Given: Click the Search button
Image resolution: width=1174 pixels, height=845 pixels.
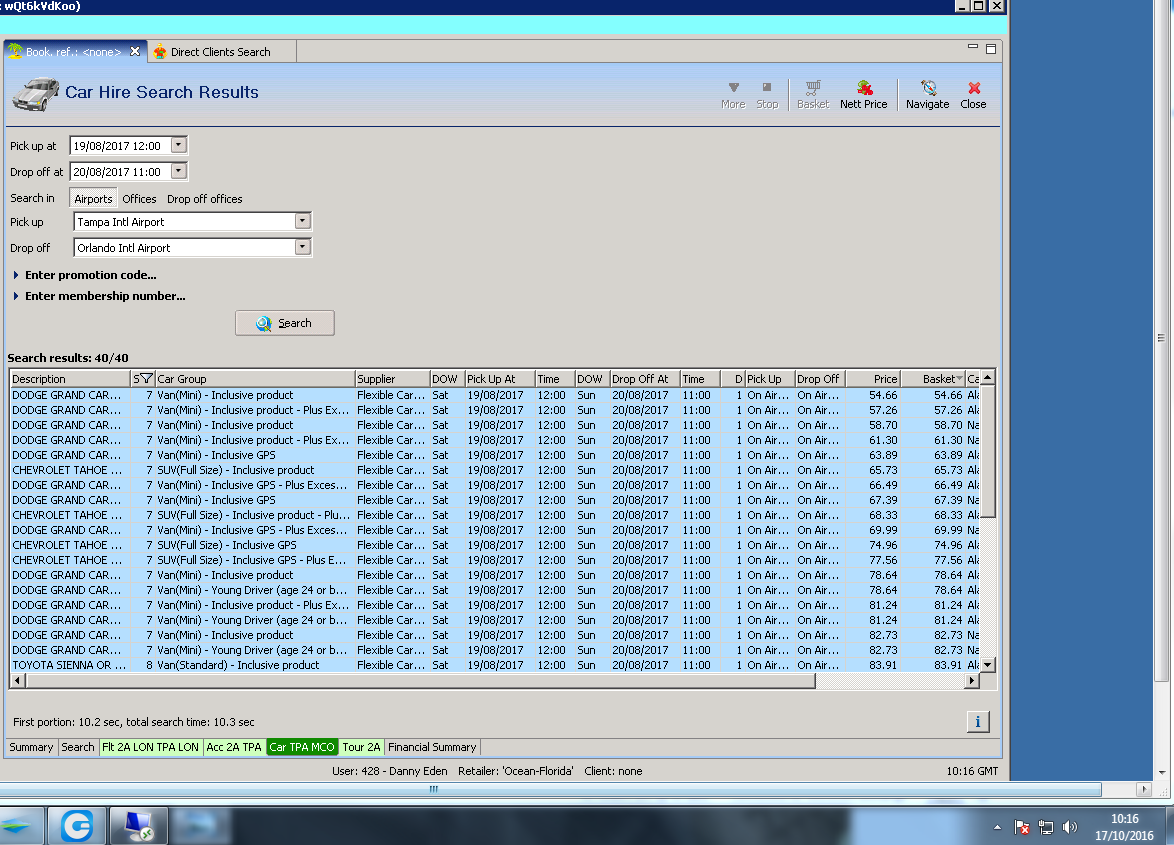Looking at the screenshot, I should coord(285,323).
